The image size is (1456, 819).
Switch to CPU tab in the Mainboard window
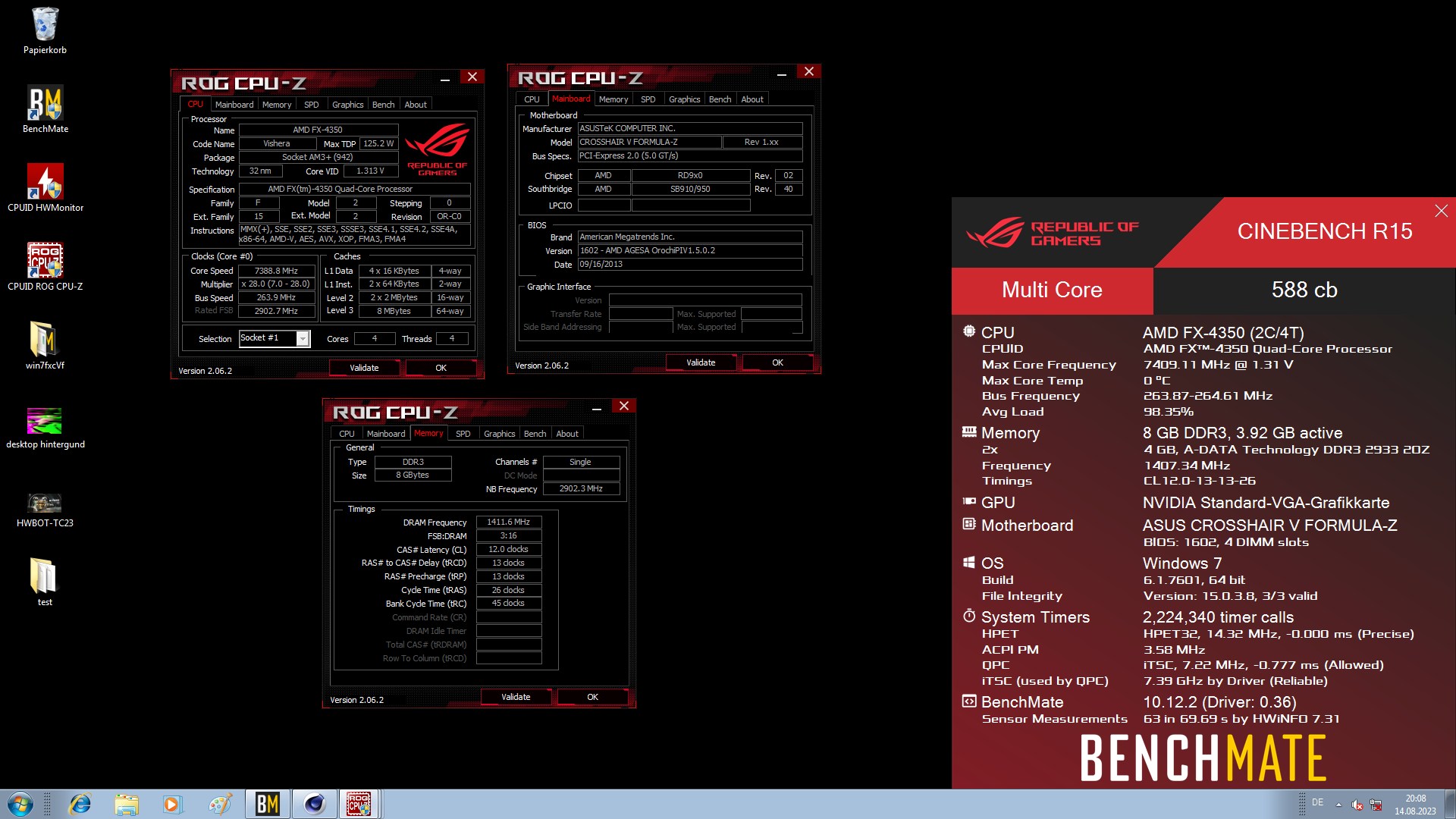[x=532, y=99]
